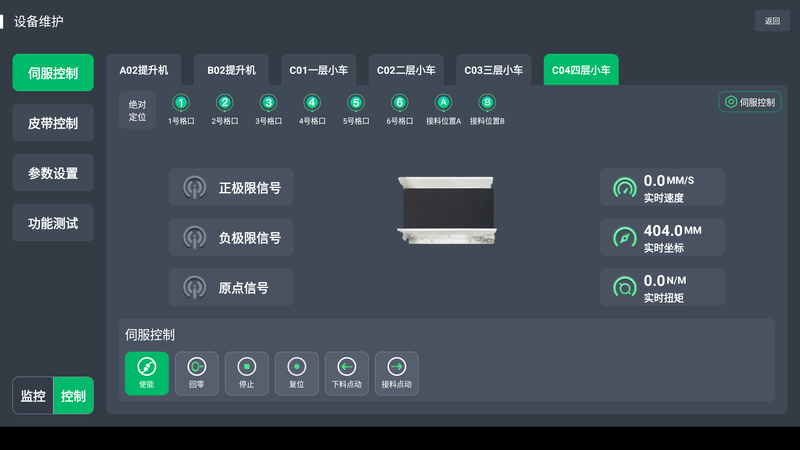800x450 pixels.
Task: Click the 回零 homing button
Action: click(x=197, y=373)
